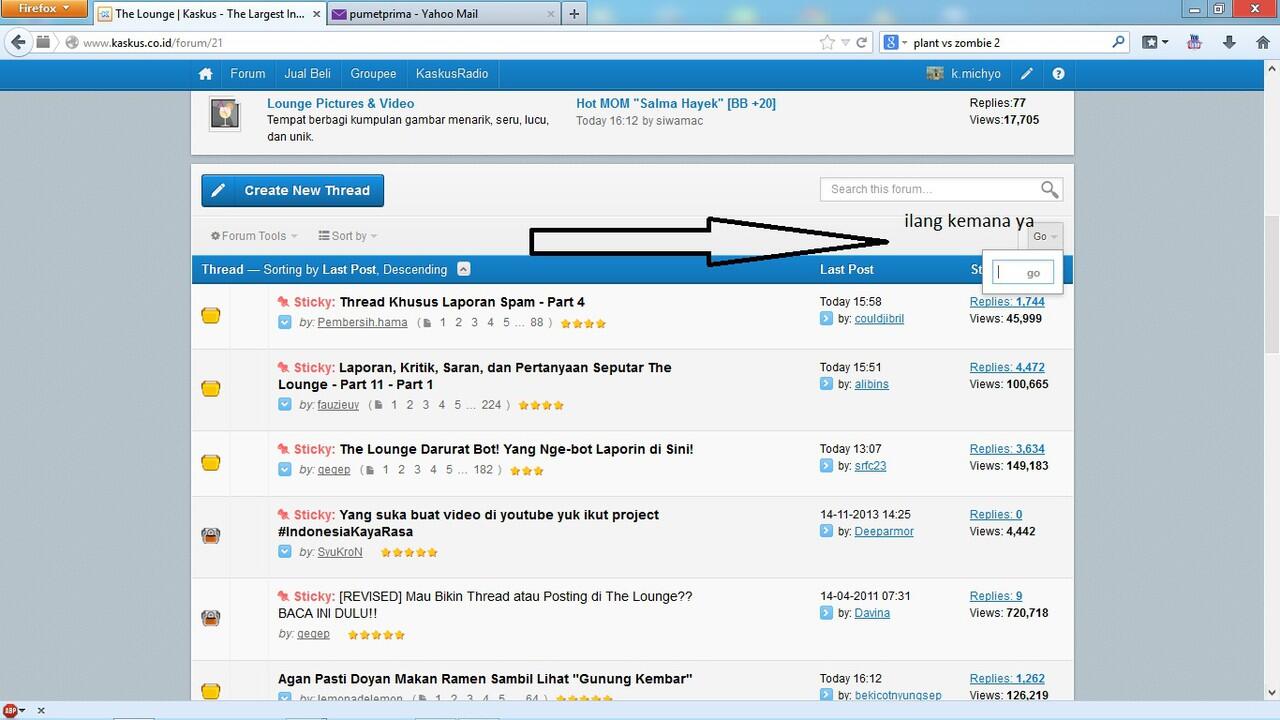Open the Google search engine dropdown

tap(895, 42)
